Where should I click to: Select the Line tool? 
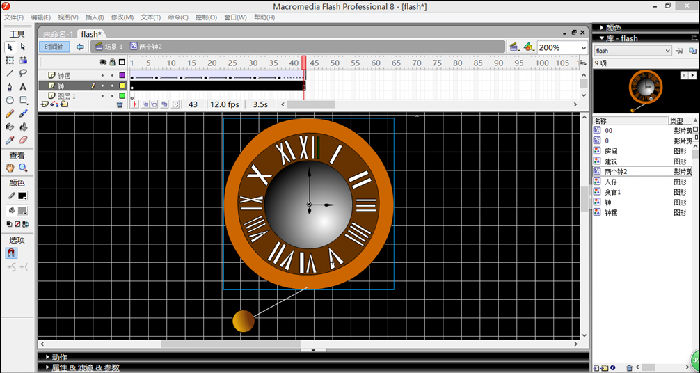pos(10,73)
